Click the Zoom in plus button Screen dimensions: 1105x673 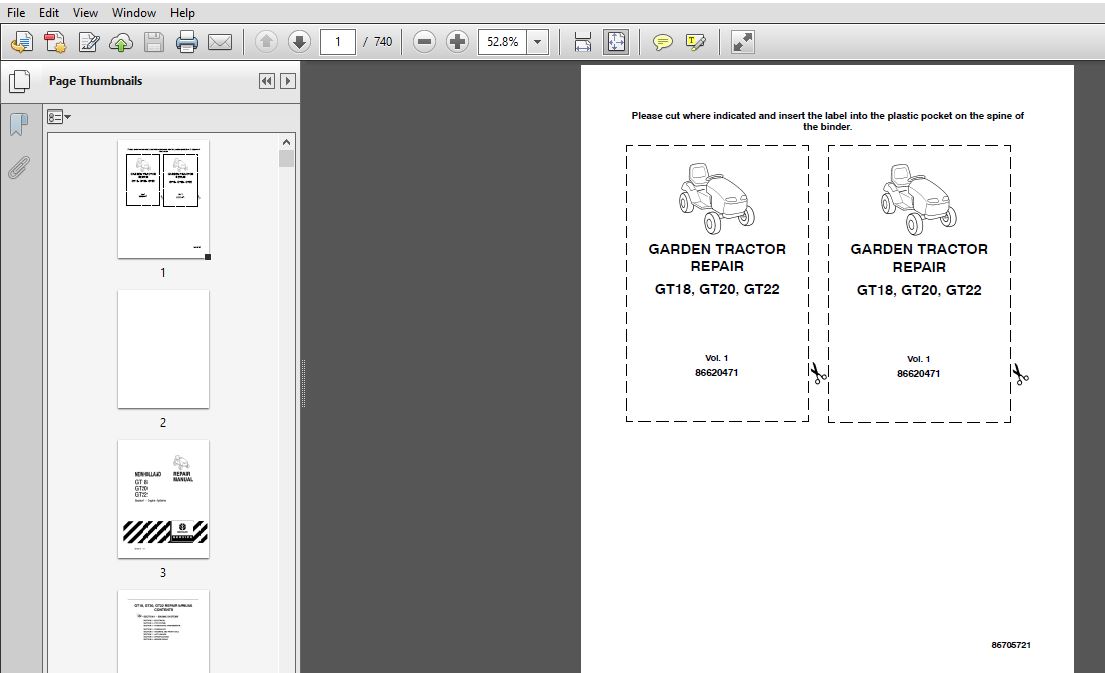[x=457, y=42]
